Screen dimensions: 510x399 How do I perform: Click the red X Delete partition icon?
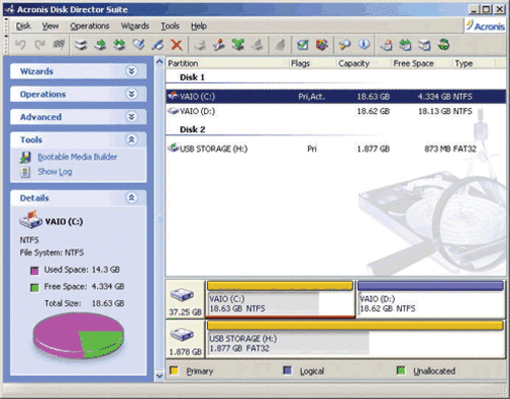tap(176, 45)
